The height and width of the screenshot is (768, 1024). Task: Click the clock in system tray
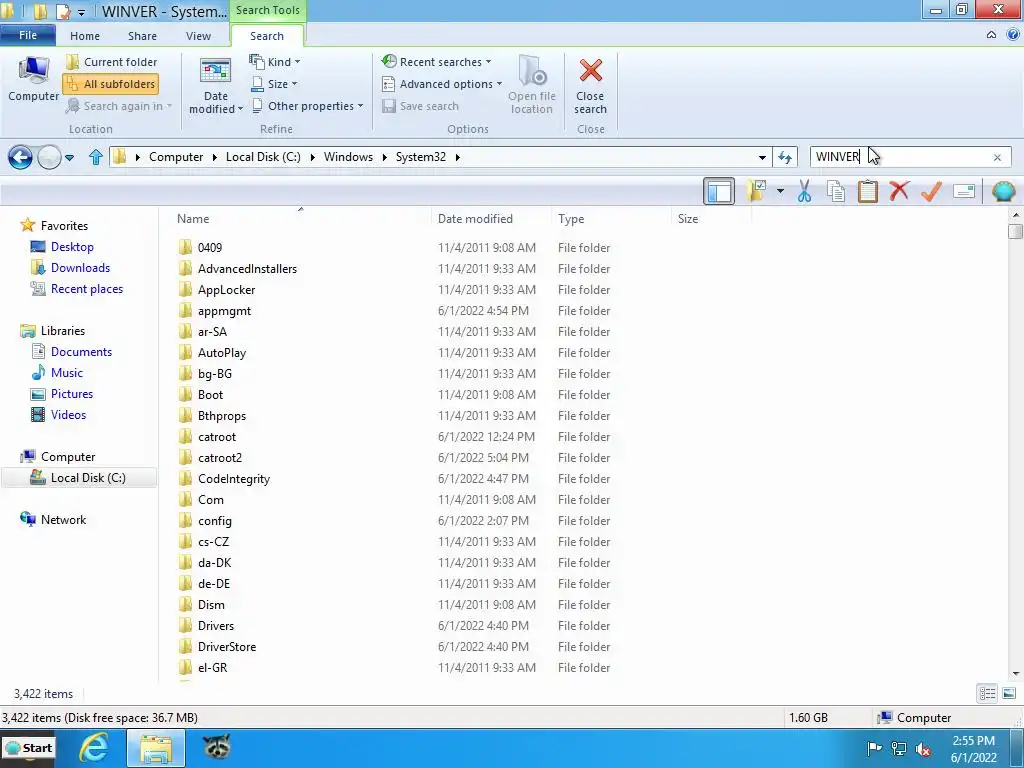click(974, 749)
